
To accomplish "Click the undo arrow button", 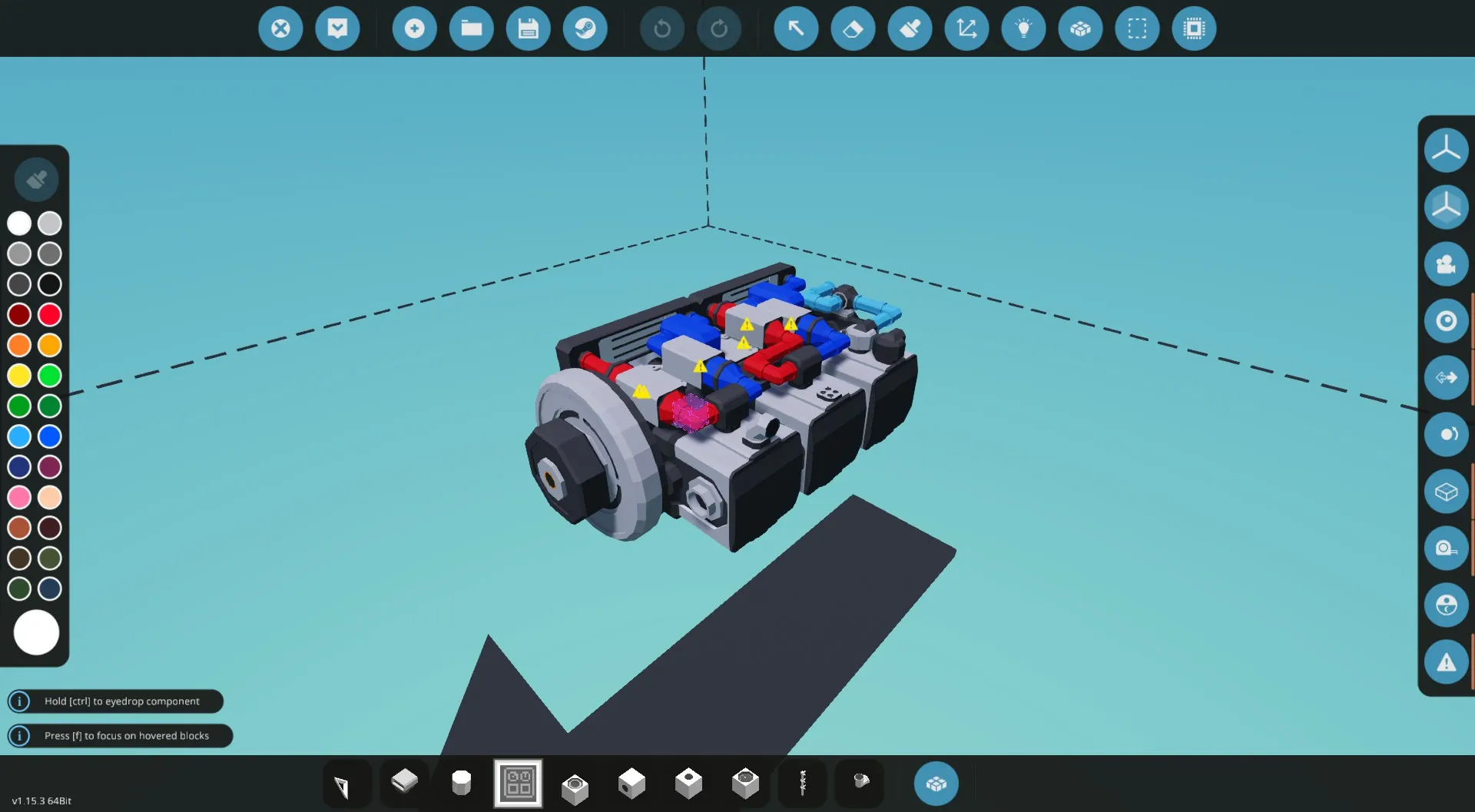I will pyautogui.click(x=661, y=29).
